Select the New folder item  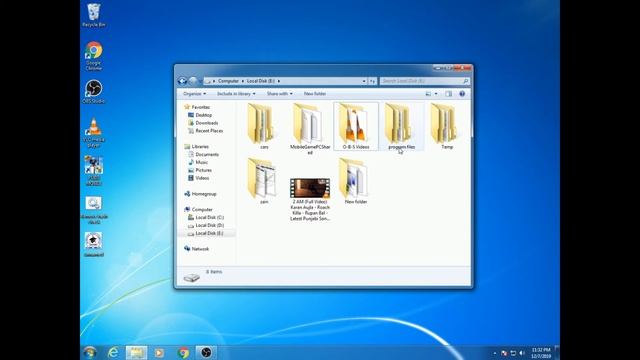(x=356, y=181)
